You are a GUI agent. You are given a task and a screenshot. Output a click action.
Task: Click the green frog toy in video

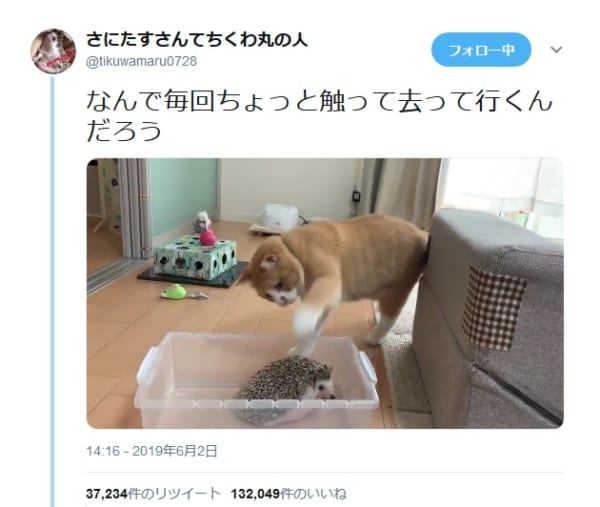(174, 292)
